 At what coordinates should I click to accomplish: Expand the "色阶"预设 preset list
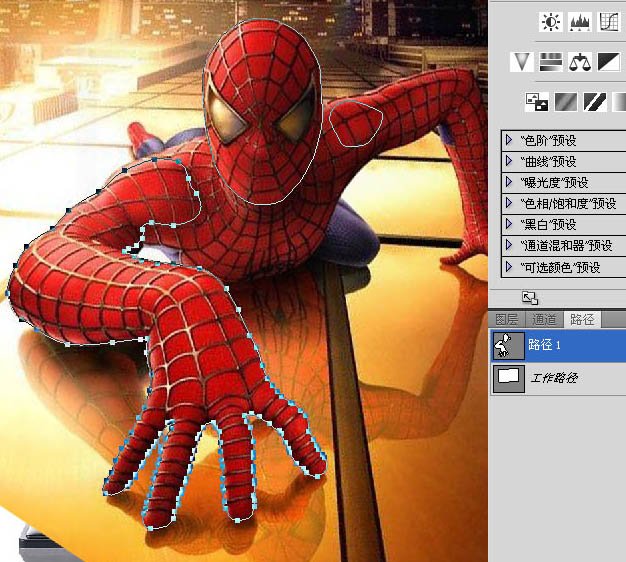click(509, 140)
